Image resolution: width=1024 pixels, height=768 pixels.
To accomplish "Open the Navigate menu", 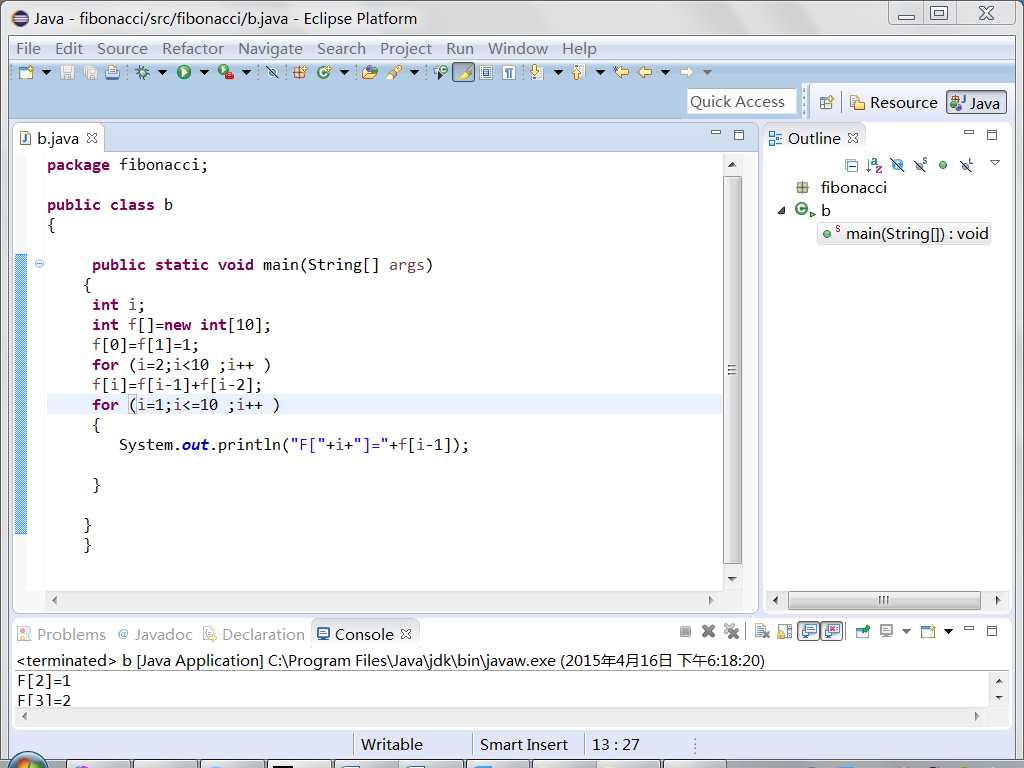I will point(270,49).
